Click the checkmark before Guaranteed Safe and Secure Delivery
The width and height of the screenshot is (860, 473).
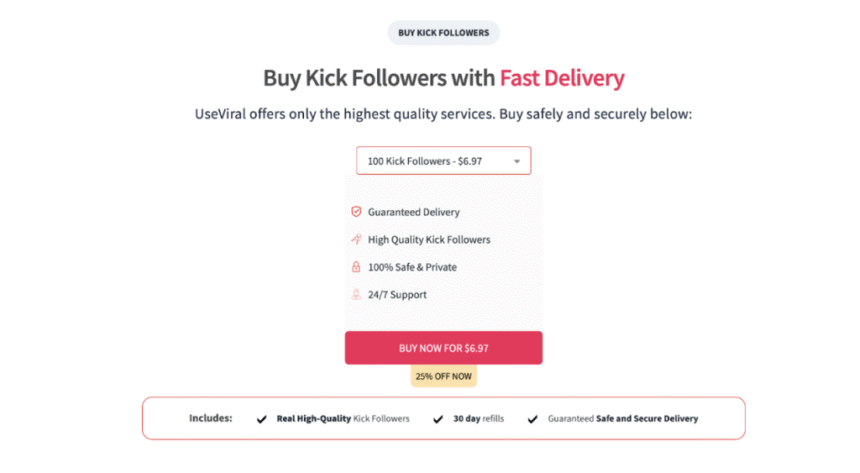tap(532, 419)
